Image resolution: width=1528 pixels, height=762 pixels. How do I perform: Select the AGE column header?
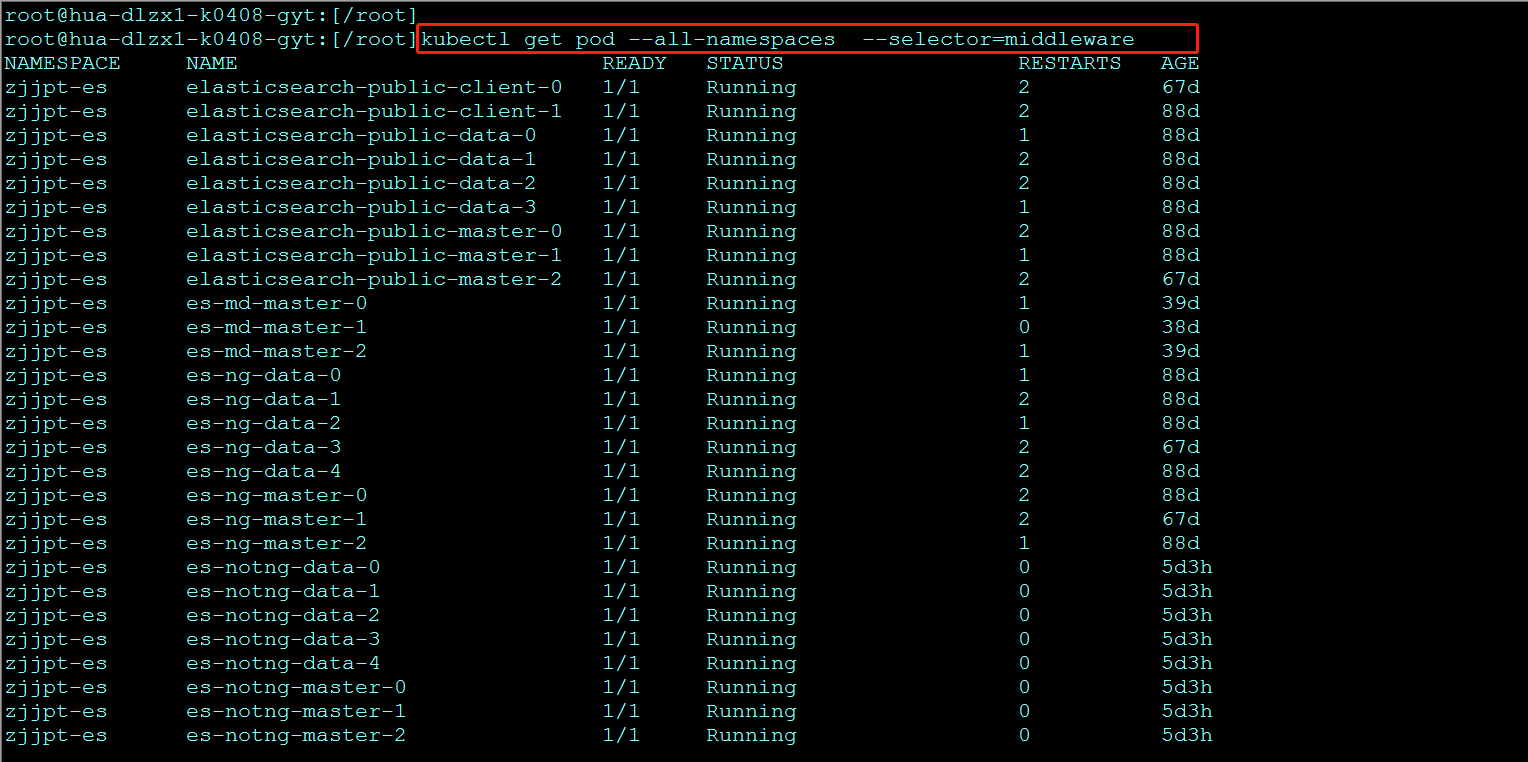click(1180, 63)
